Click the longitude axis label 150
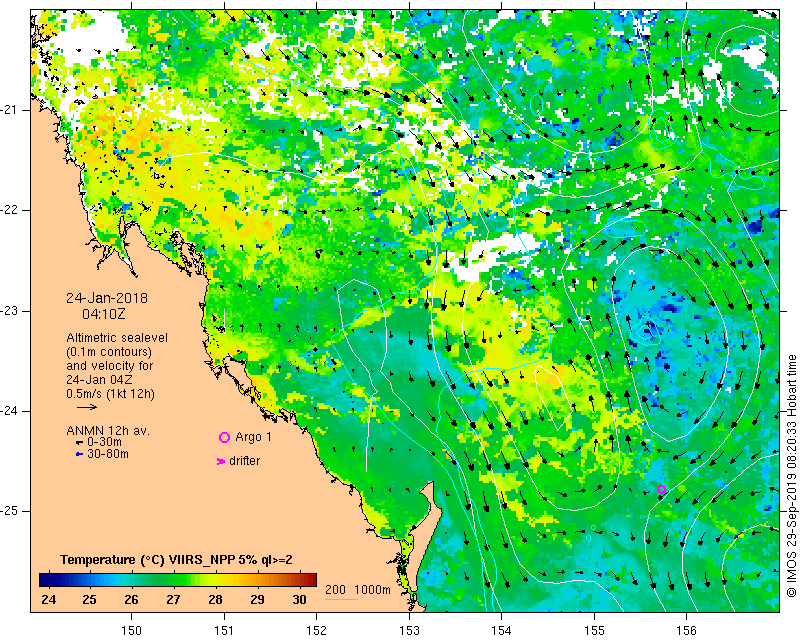The height and width of the screenshot is (640, 800). coord(132,630)
